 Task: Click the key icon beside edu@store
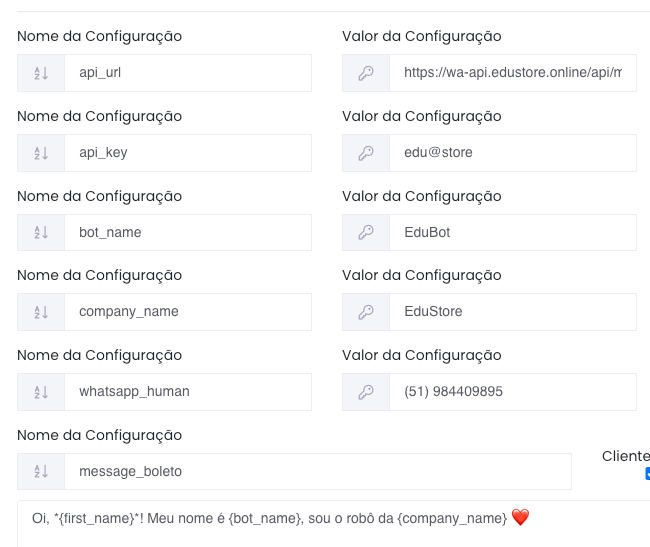click(366, 153)
